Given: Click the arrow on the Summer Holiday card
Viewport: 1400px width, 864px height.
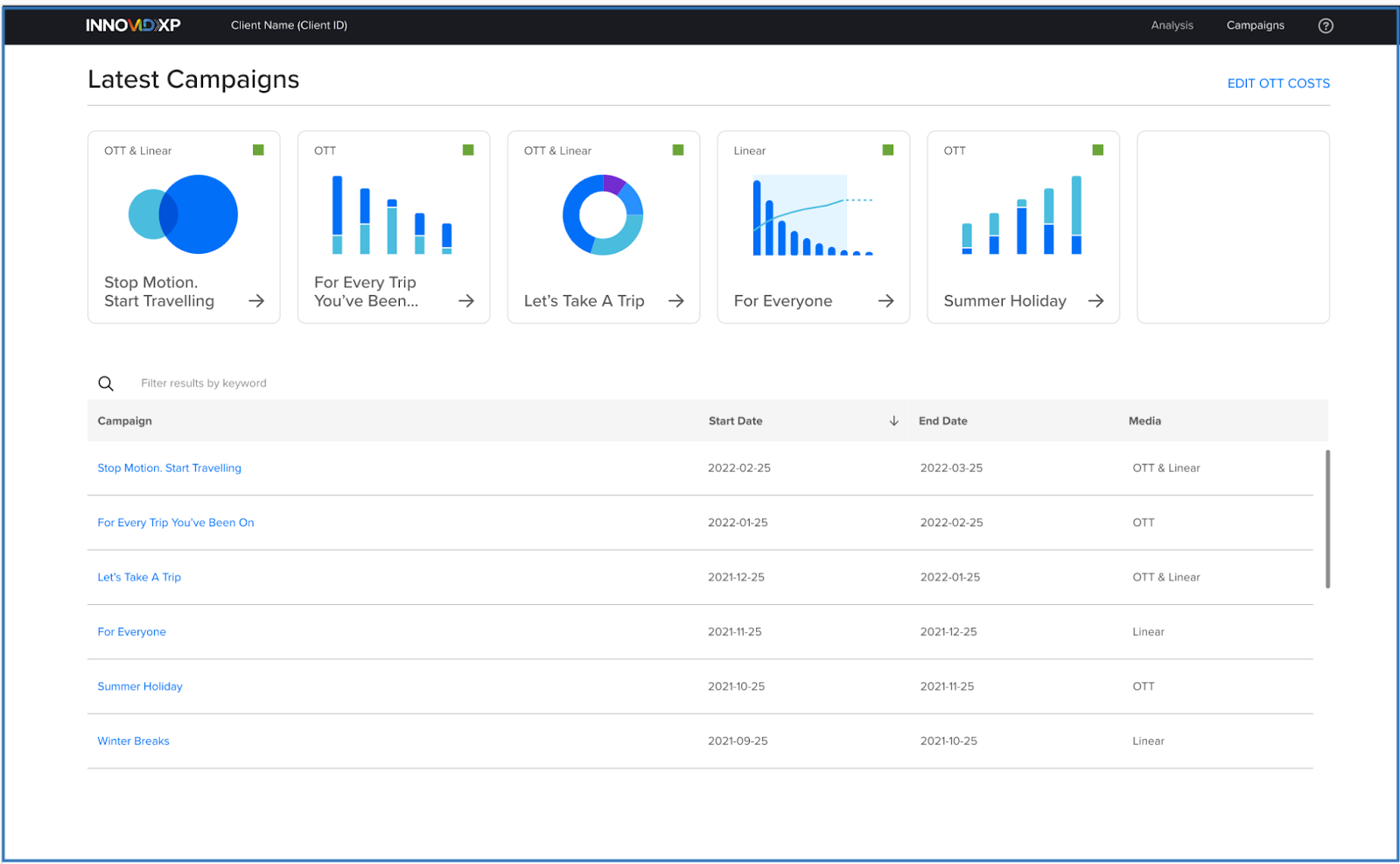Looking at the screenshot, I should 1096,300.
